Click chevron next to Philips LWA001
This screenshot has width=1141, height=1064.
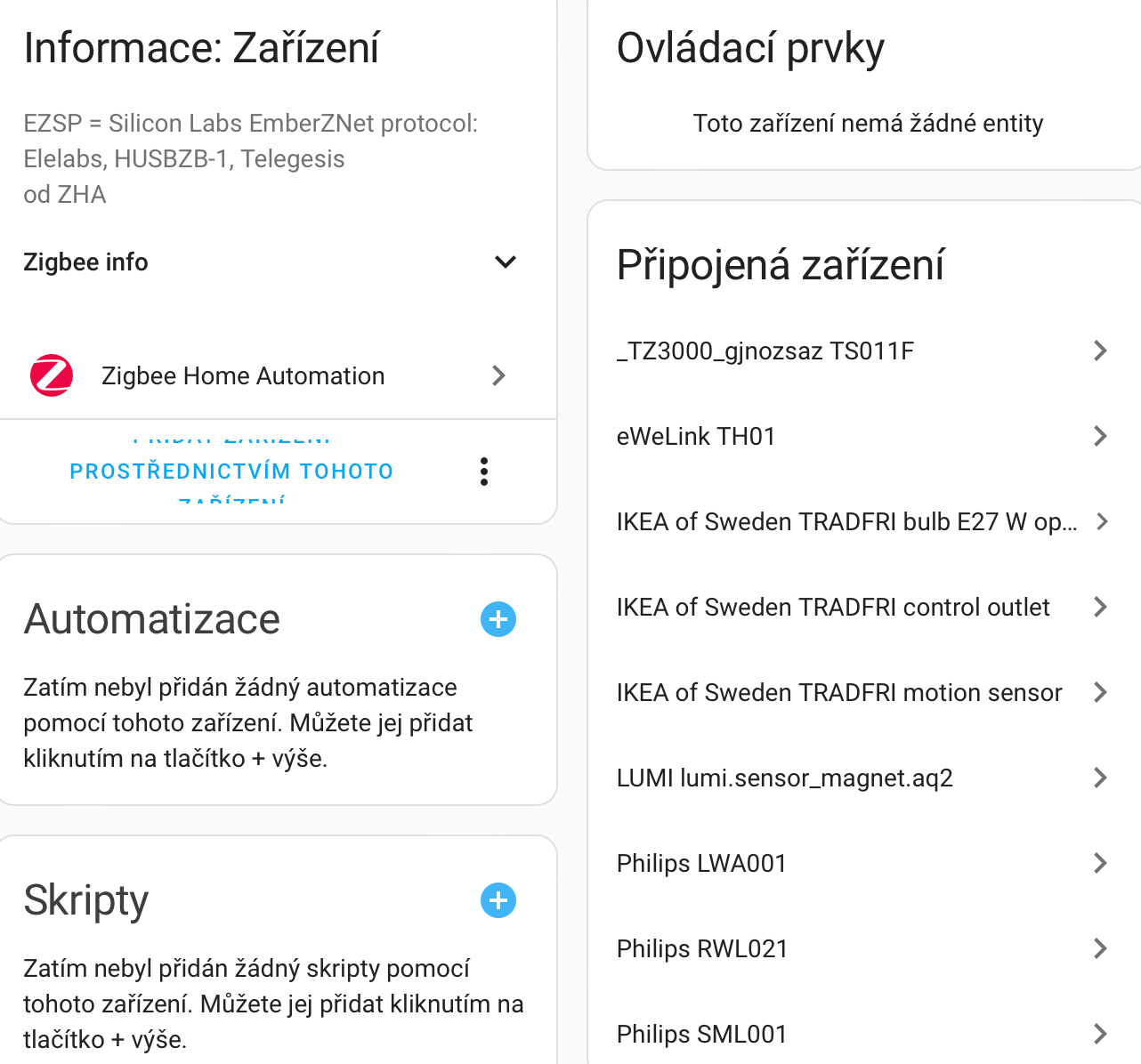point(1100,863)
